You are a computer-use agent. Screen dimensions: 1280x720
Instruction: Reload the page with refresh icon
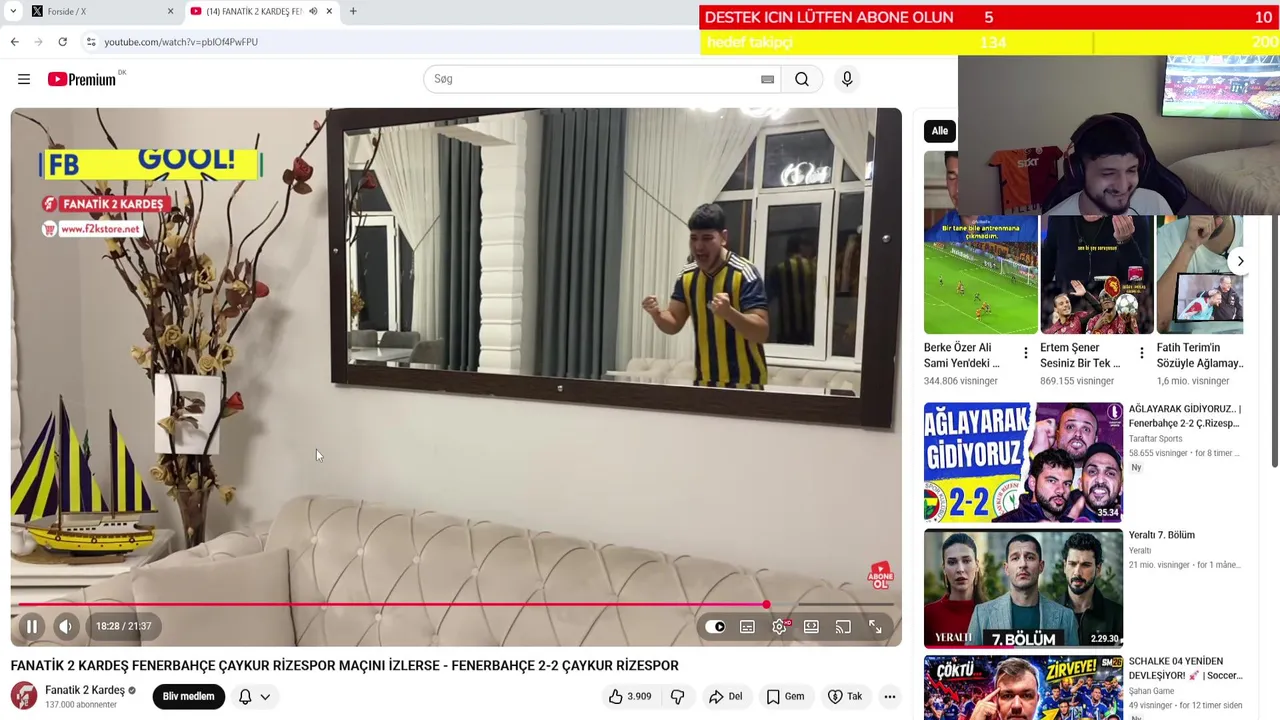click(x=62, y=42)
